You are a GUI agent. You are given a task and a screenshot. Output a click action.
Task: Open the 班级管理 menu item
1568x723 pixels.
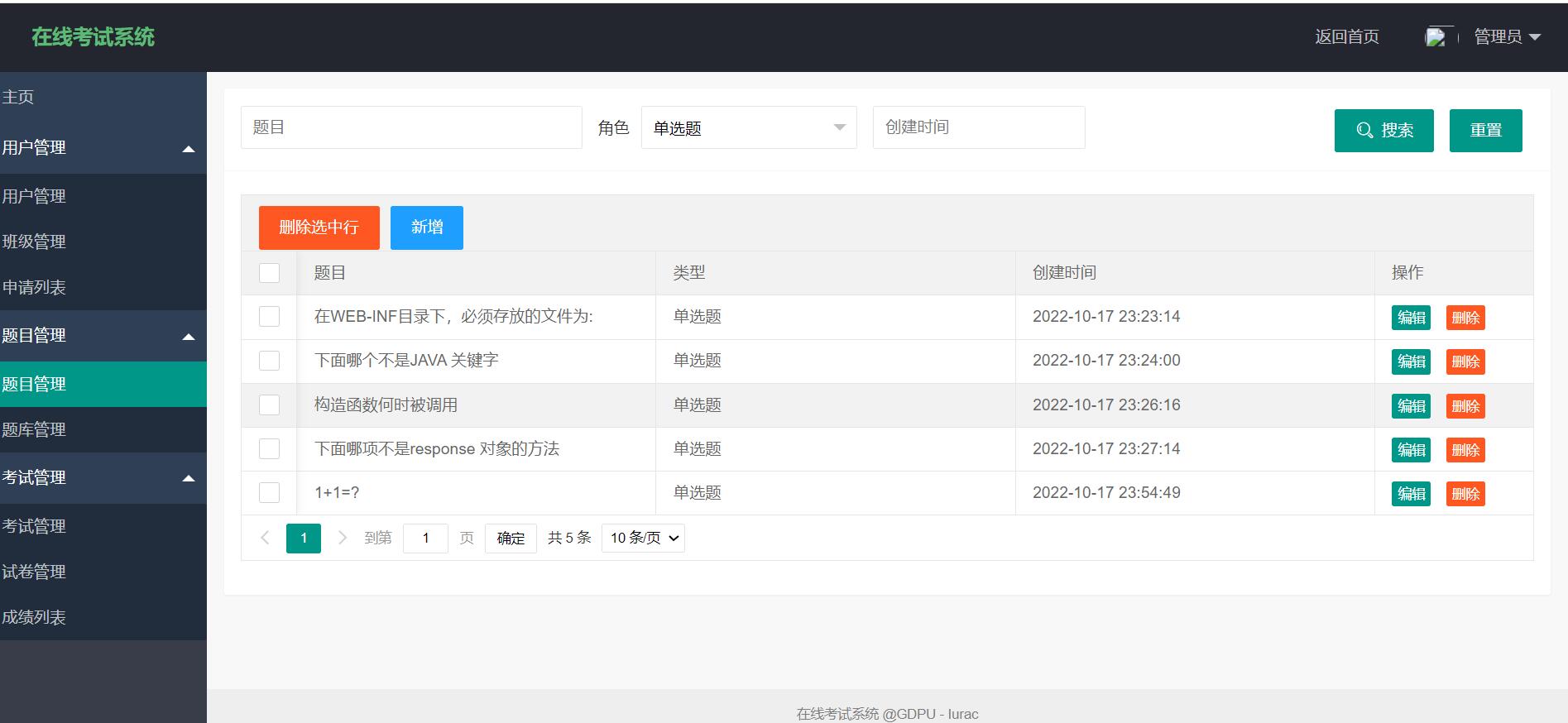[x=103, y=242]
